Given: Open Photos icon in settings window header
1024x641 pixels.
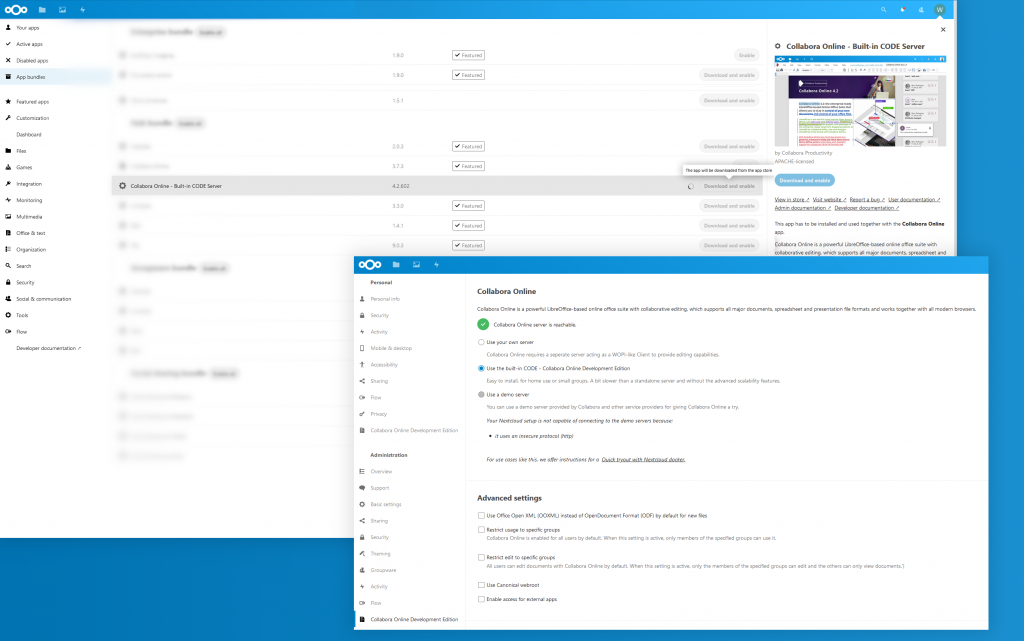Looking at the screenshot, I should pos(416,264).
